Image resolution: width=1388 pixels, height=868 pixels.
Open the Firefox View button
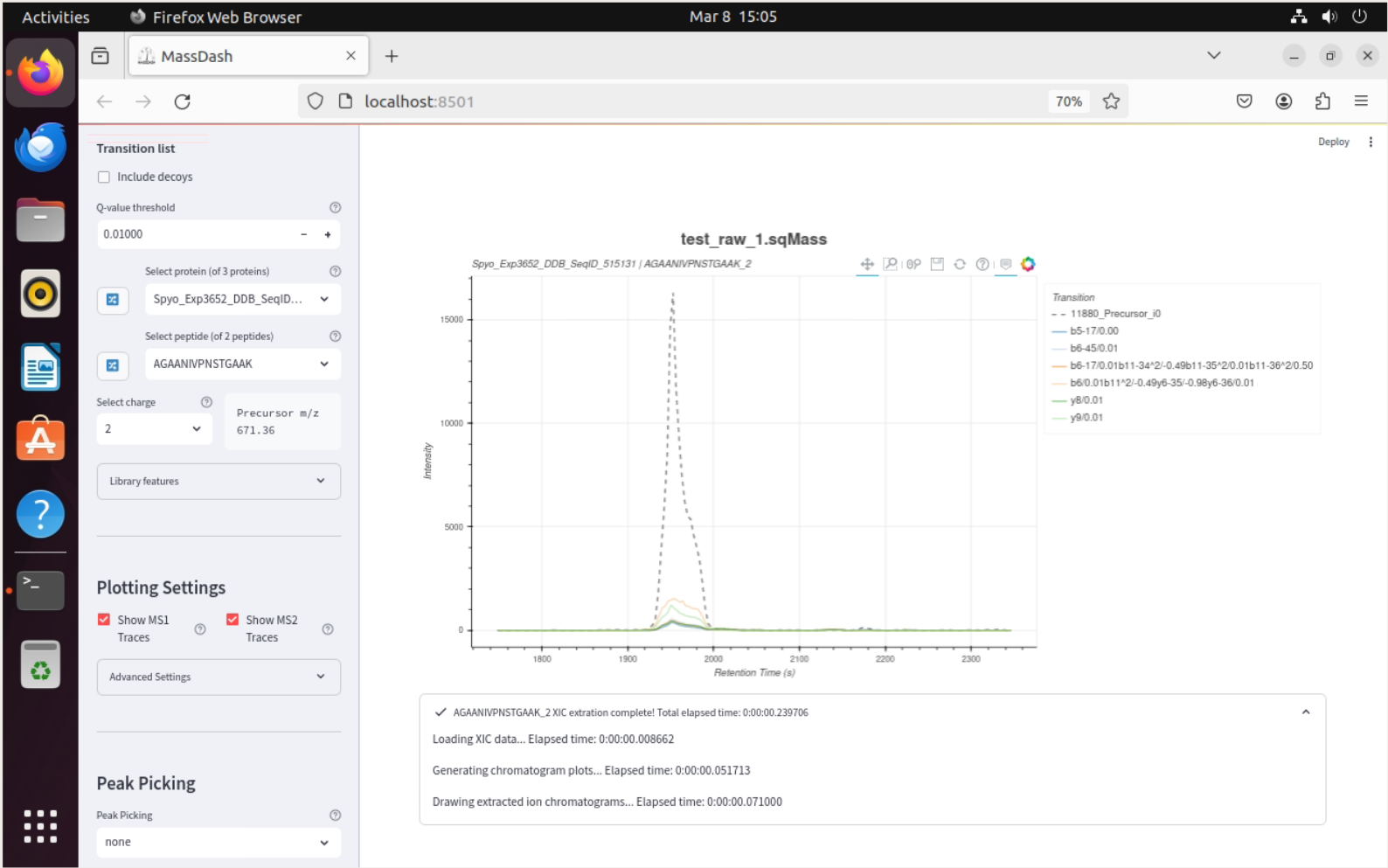(x=101, y=56)
